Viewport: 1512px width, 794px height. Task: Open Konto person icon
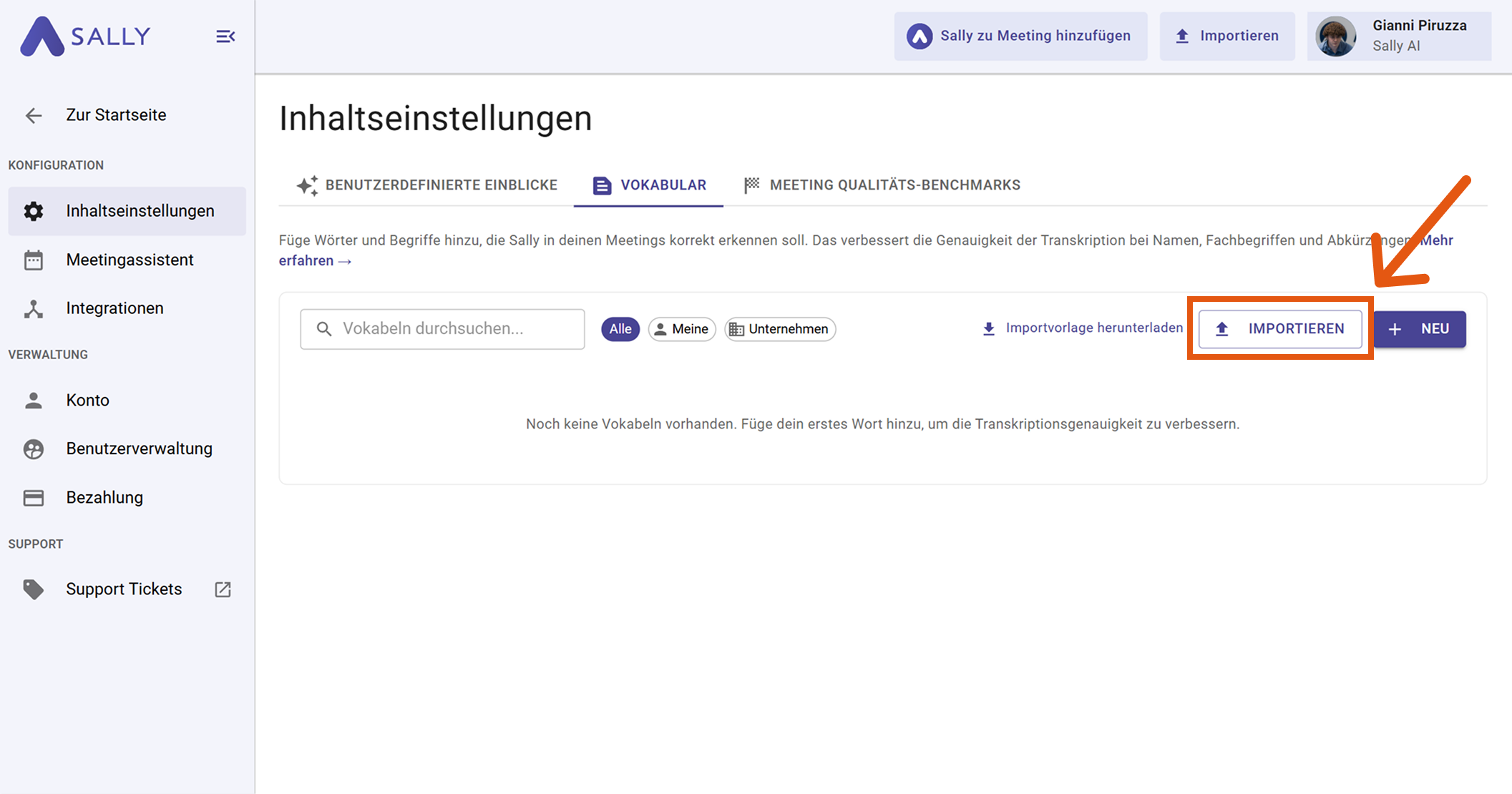click(x=34, y=401)
